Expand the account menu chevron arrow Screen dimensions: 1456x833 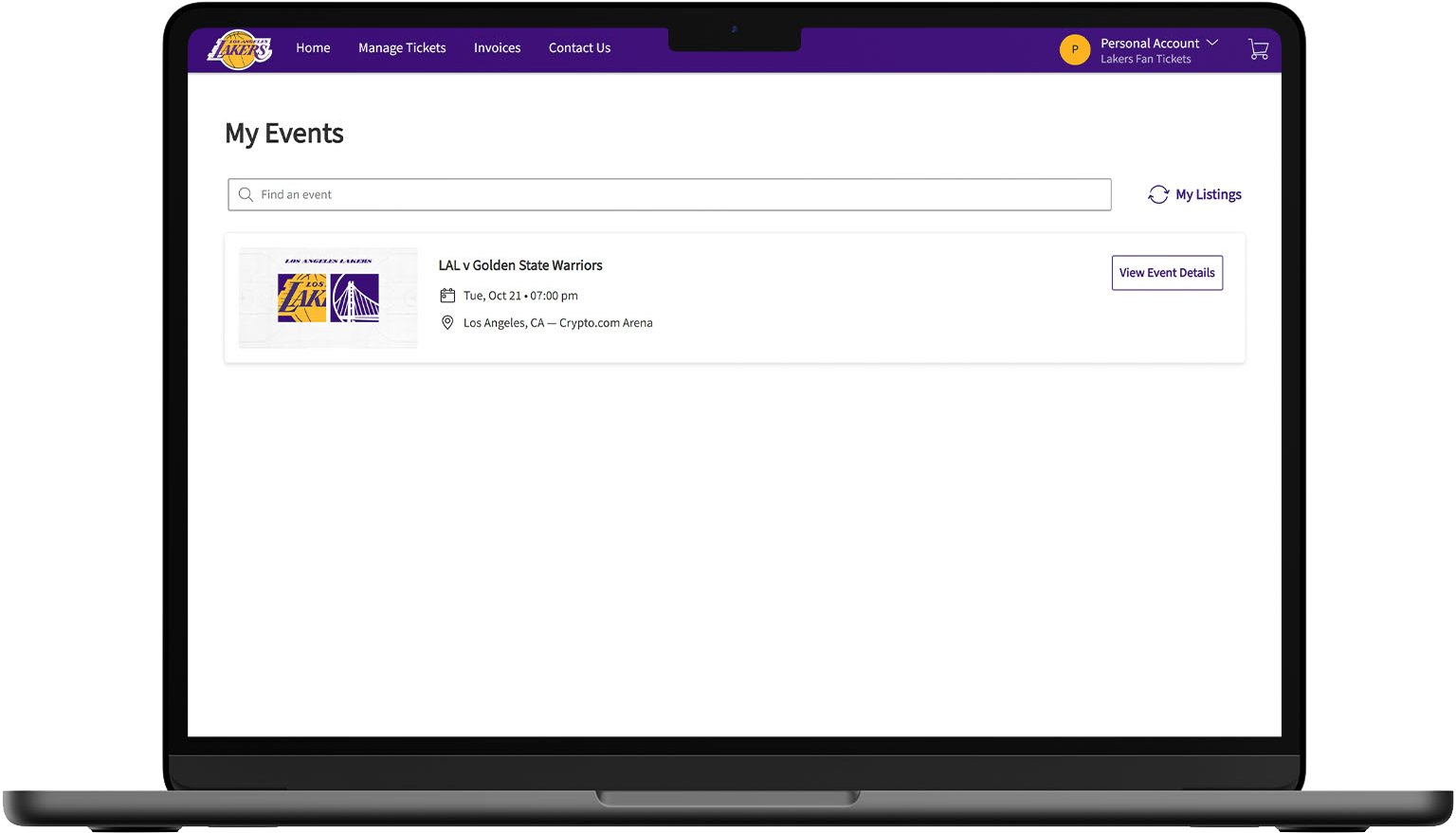(1212, 43)
